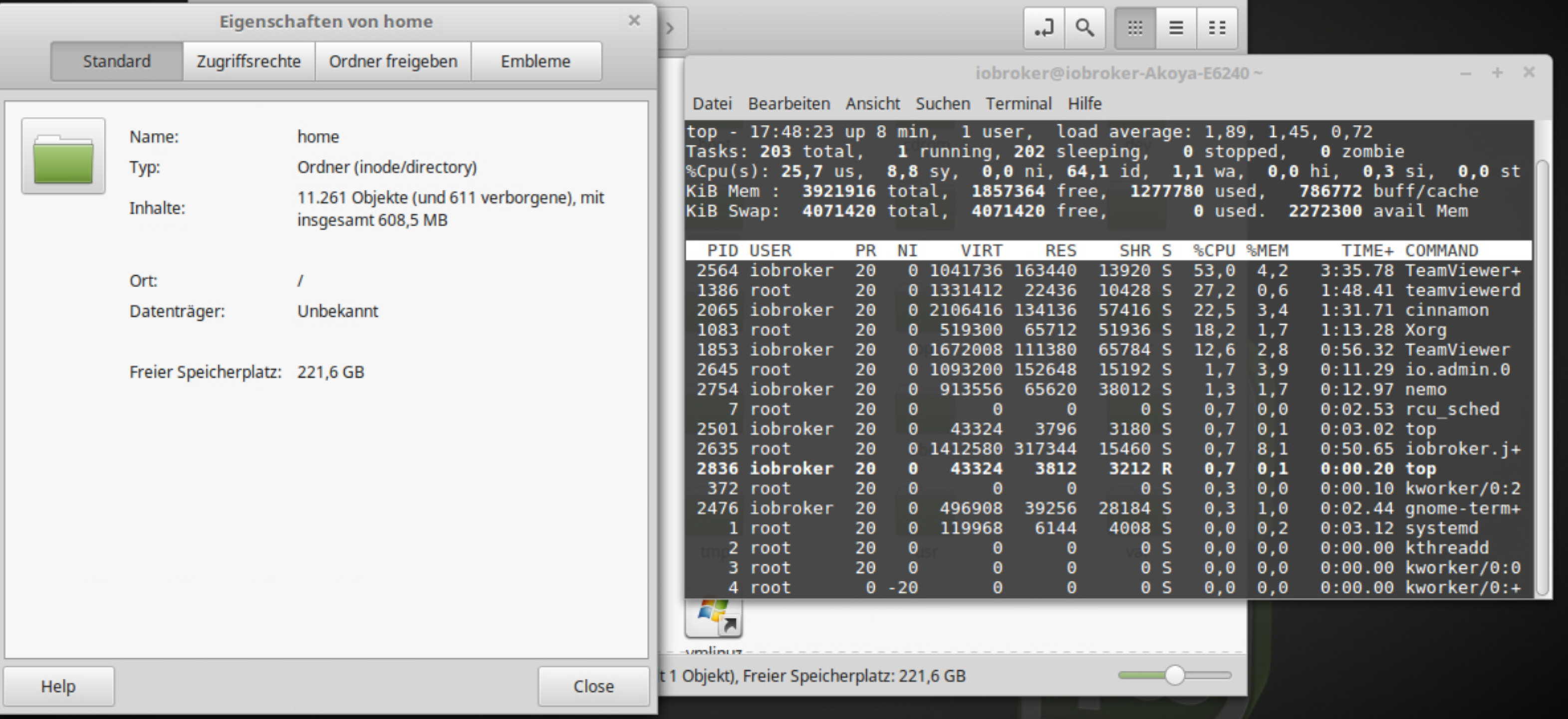Switch to compact view
Viewport: 1568px width, 719px height.
pos(1217,28)
